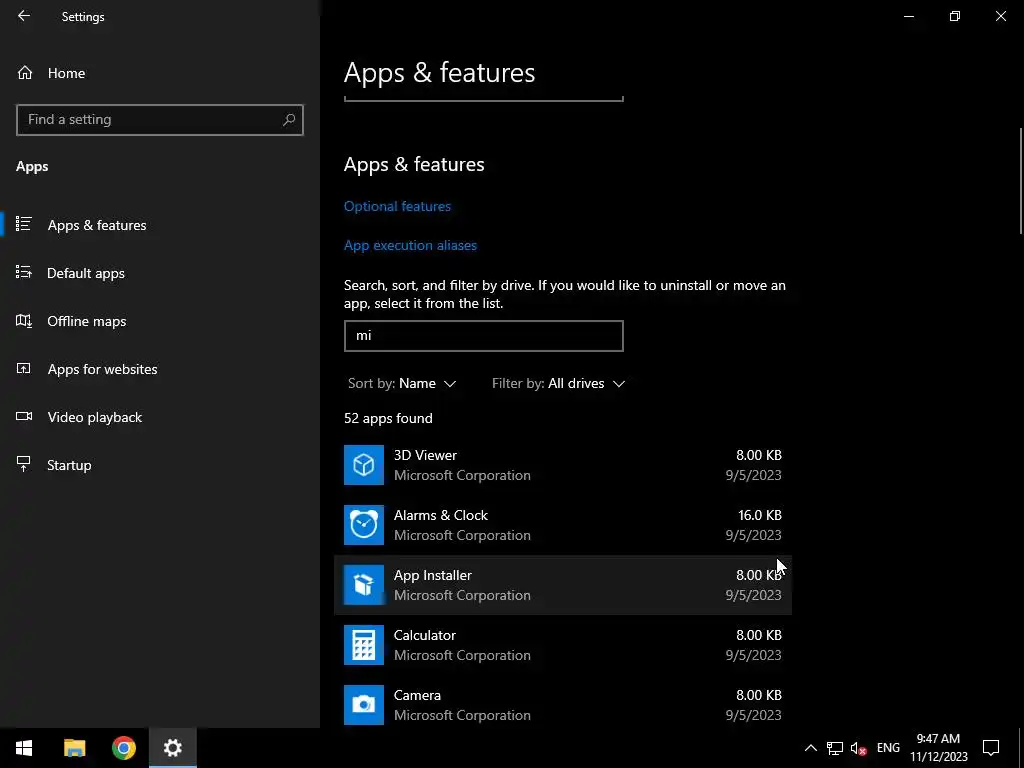Screen dimensions: 1024x768
Task: Click the app list search box containing "mi"
Action: 483,336
